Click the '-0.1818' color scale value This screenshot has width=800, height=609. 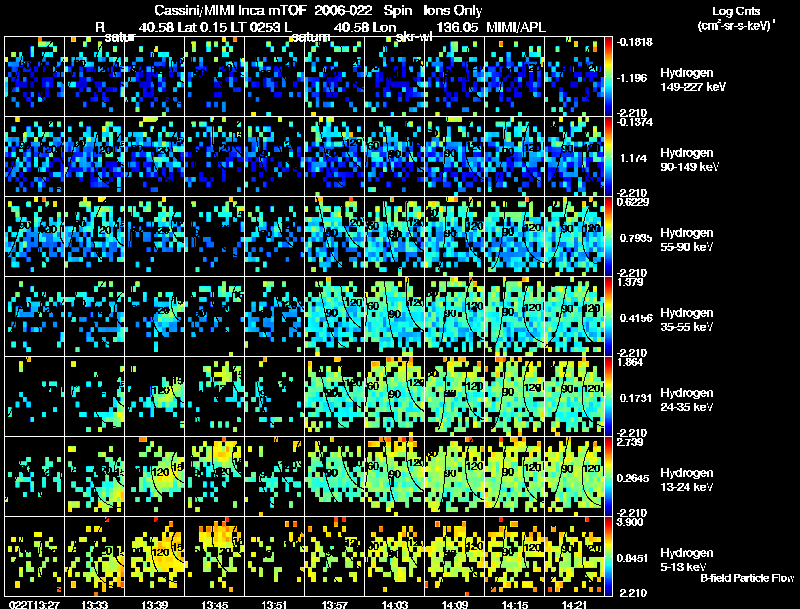pyautogui.click(x=634, y=42)
